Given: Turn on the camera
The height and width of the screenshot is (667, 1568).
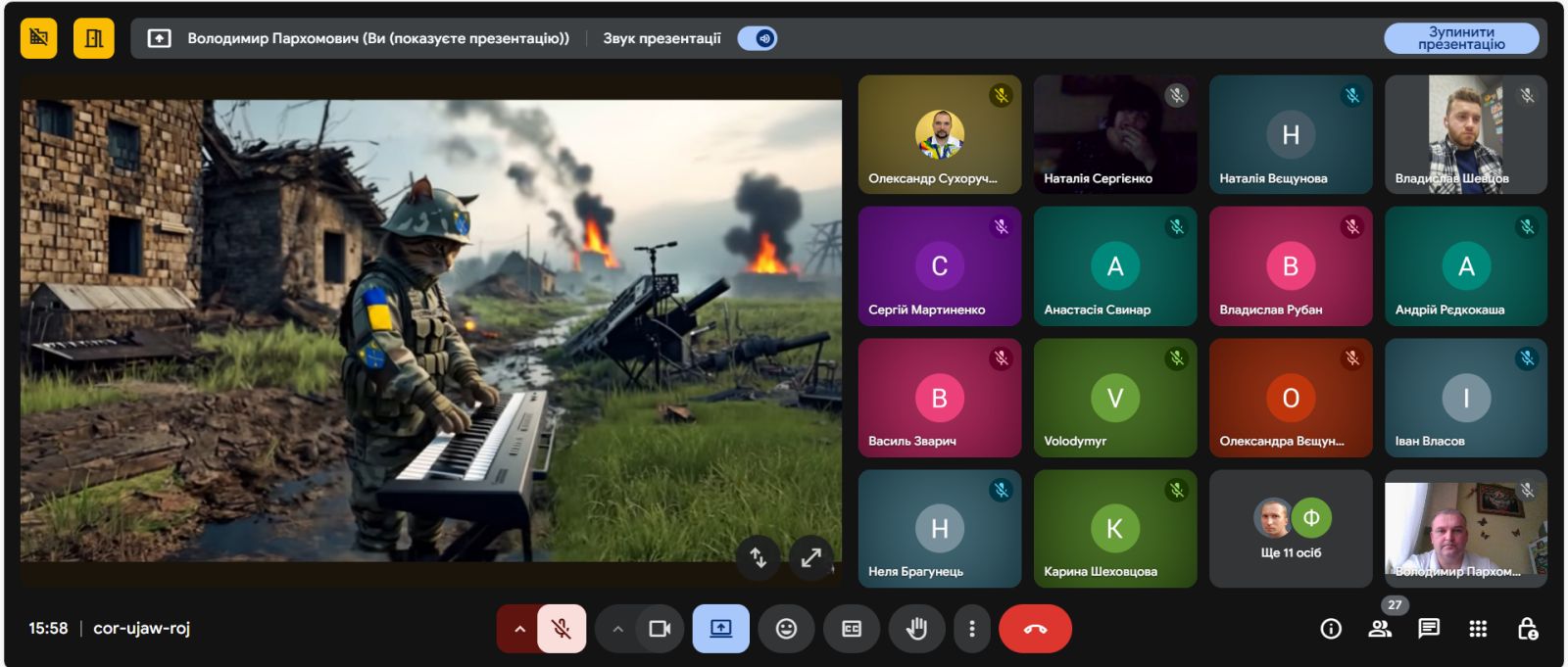Looking at the screenshot, I should coord(660,629).
